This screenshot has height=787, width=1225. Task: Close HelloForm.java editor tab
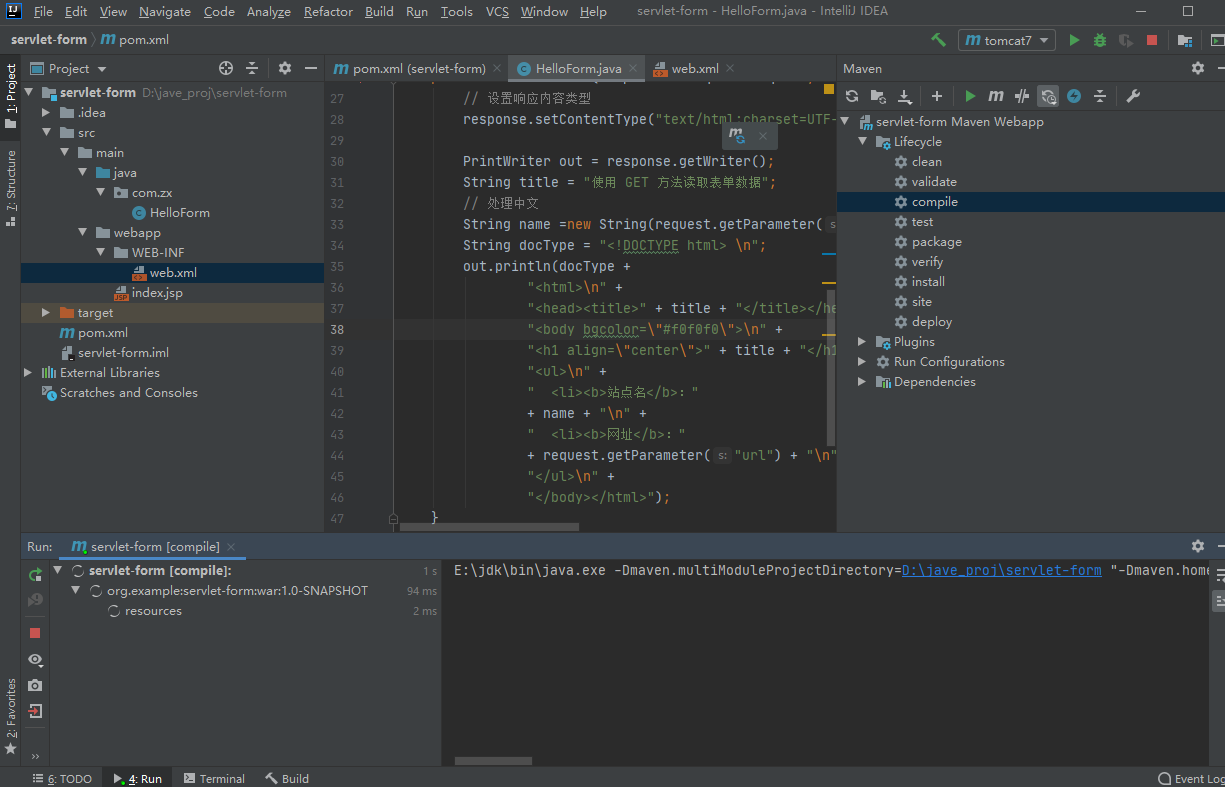click(633, 69)
